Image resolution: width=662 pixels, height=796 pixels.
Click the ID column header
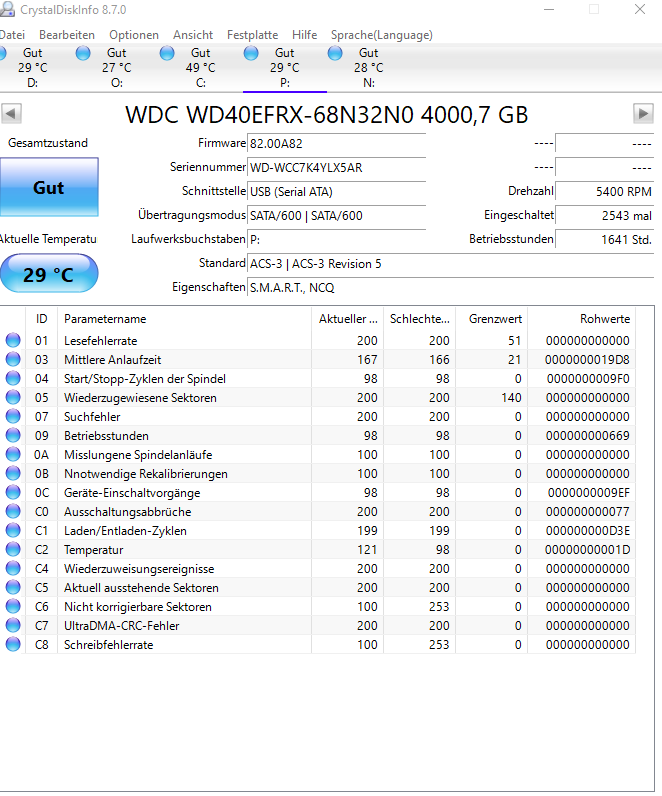pos(42,319)
